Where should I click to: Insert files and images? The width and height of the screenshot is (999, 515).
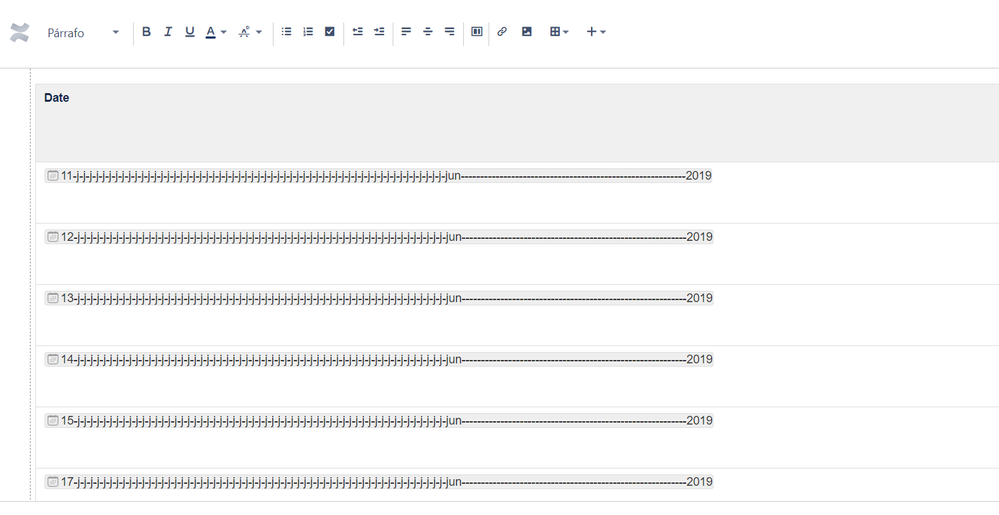click(527, 31)
